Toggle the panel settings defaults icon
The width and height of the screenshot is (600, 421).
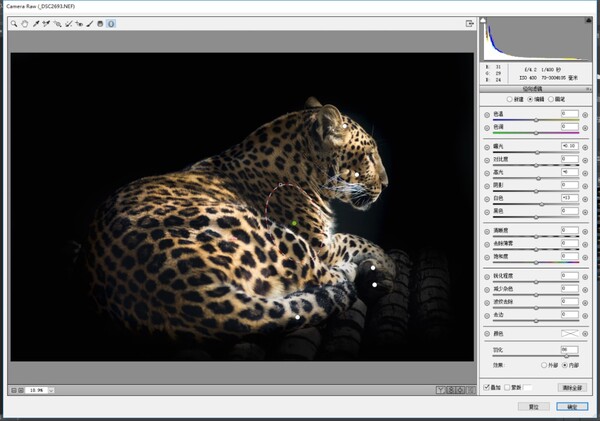point(471,390)
